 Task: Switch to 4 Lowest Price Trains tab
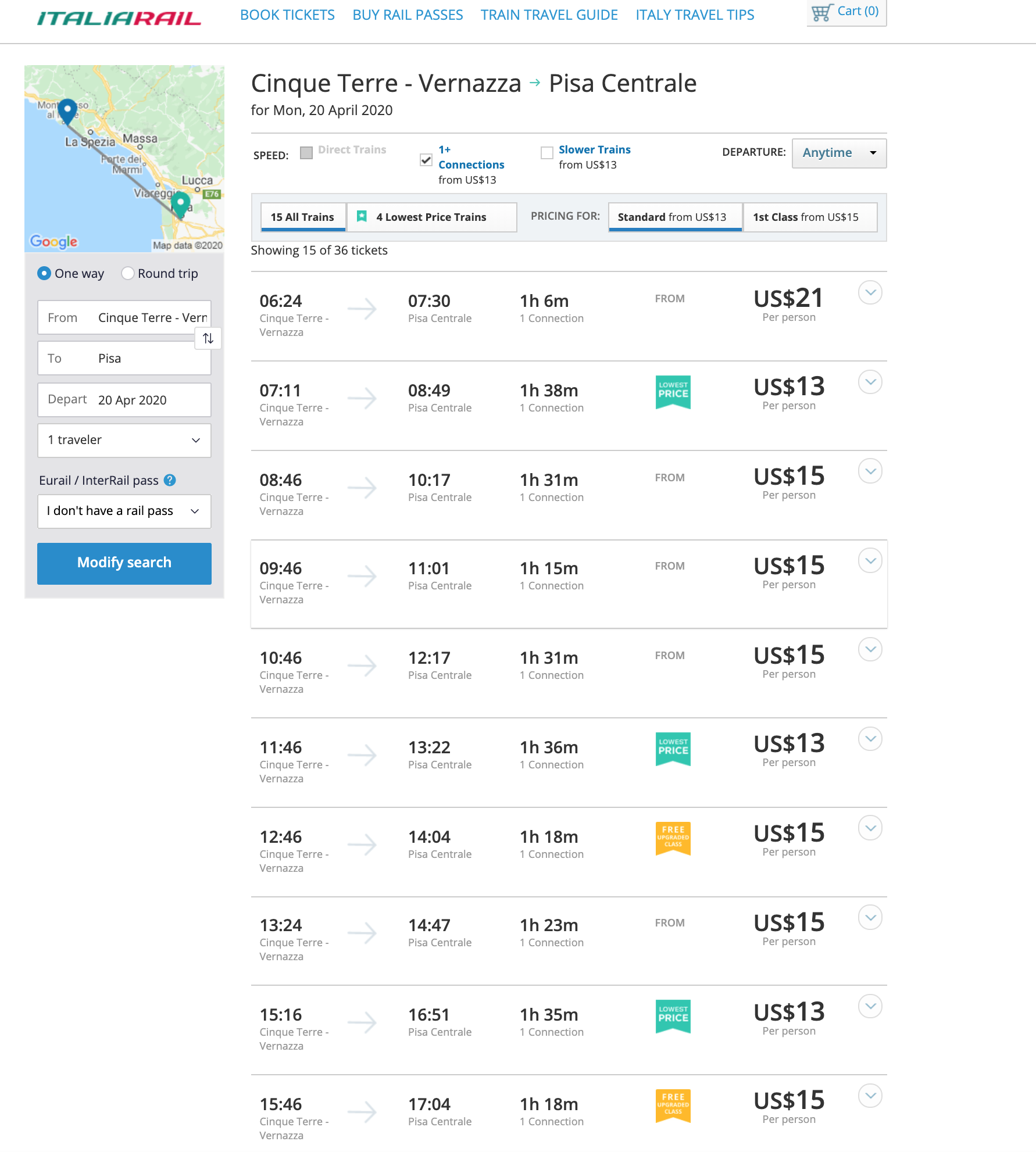431,217
